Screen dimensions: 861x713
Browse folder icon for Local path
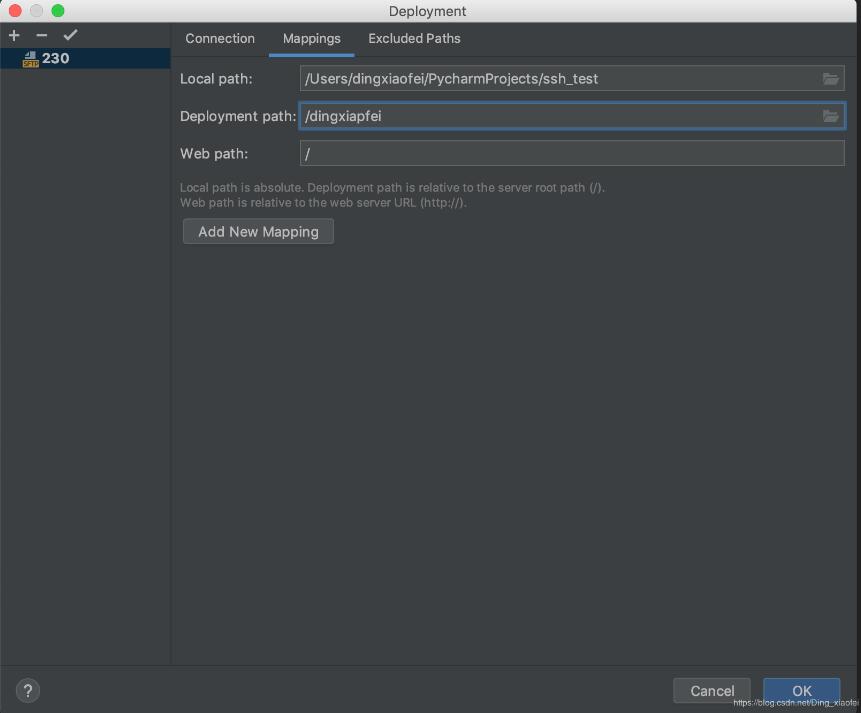[830, 78]
